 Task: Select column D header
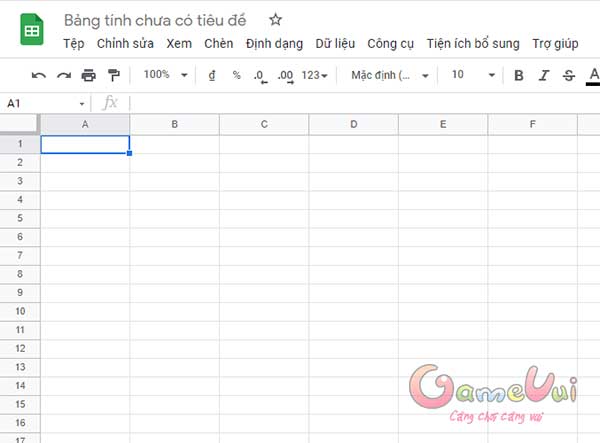click(x=354, y=124)
